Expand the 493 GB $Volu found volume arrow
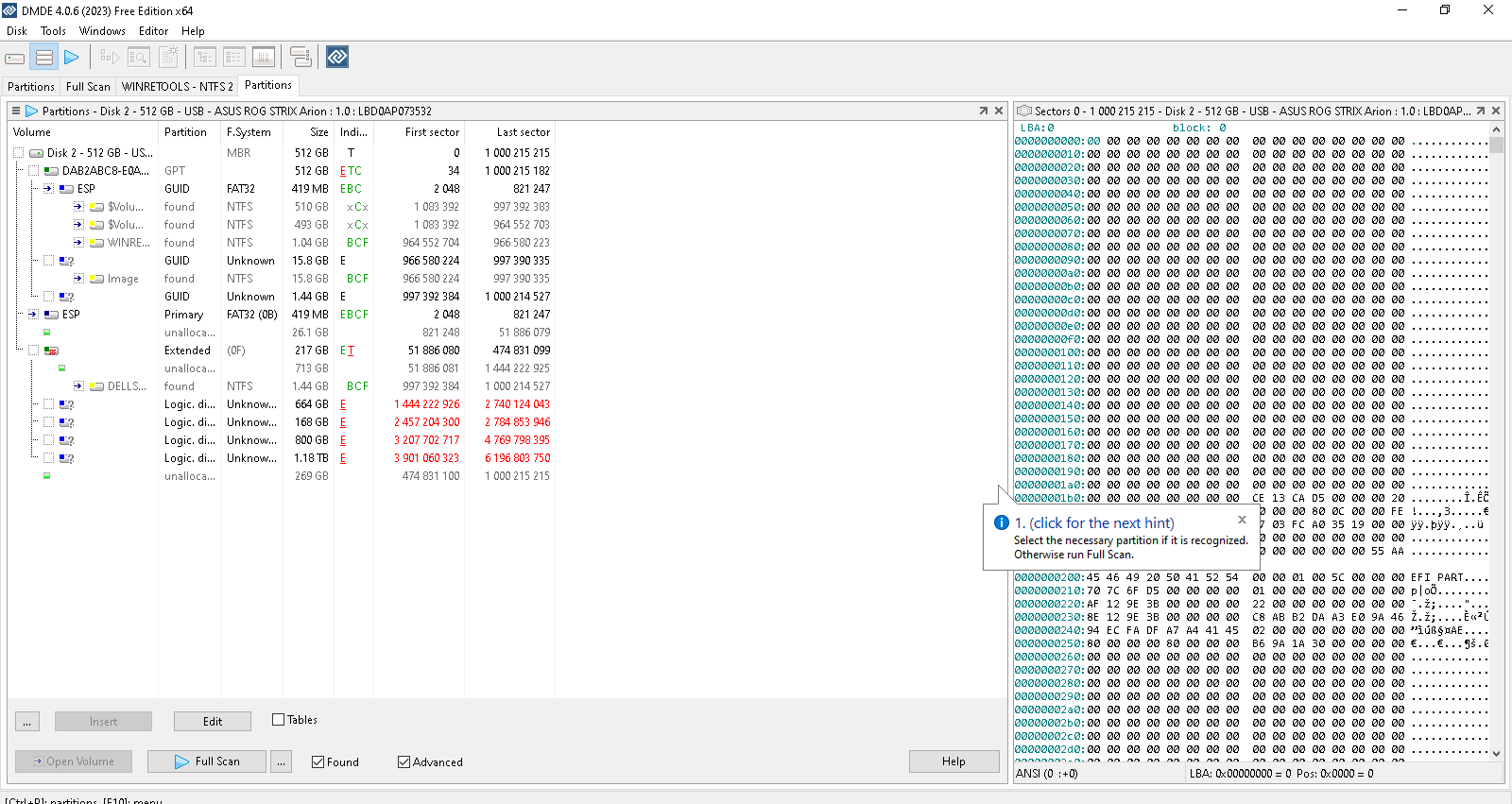 (78, 225)
